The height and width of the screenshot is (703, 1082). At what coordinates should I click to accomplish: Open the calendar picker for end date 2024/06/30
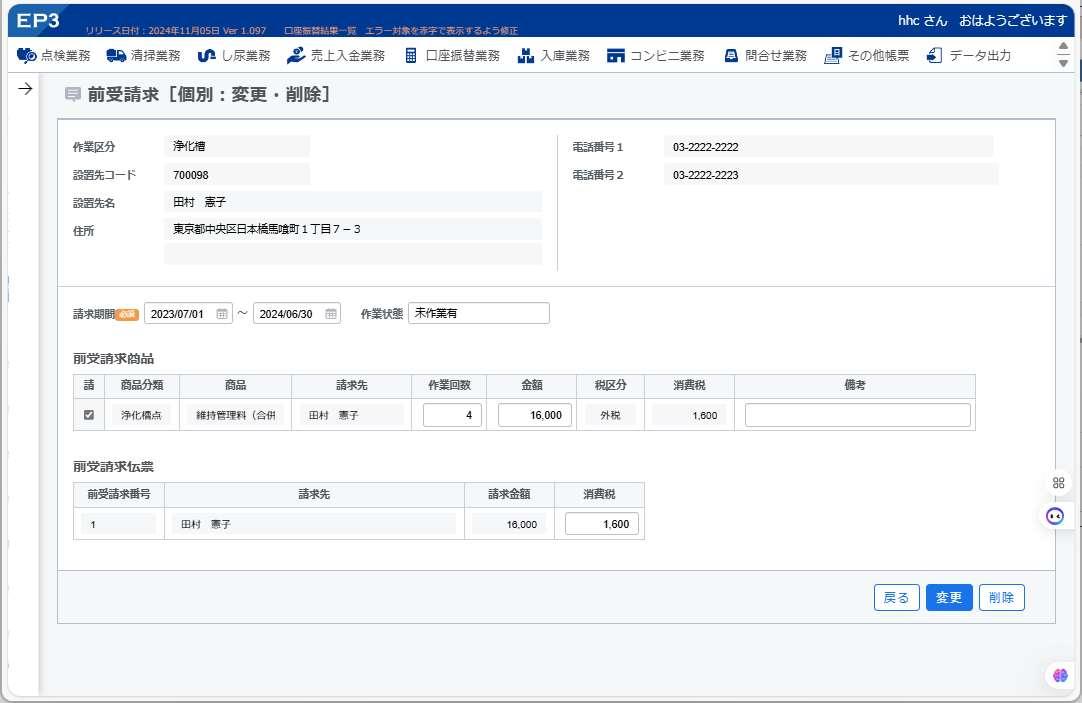click(x=331, y=313)
